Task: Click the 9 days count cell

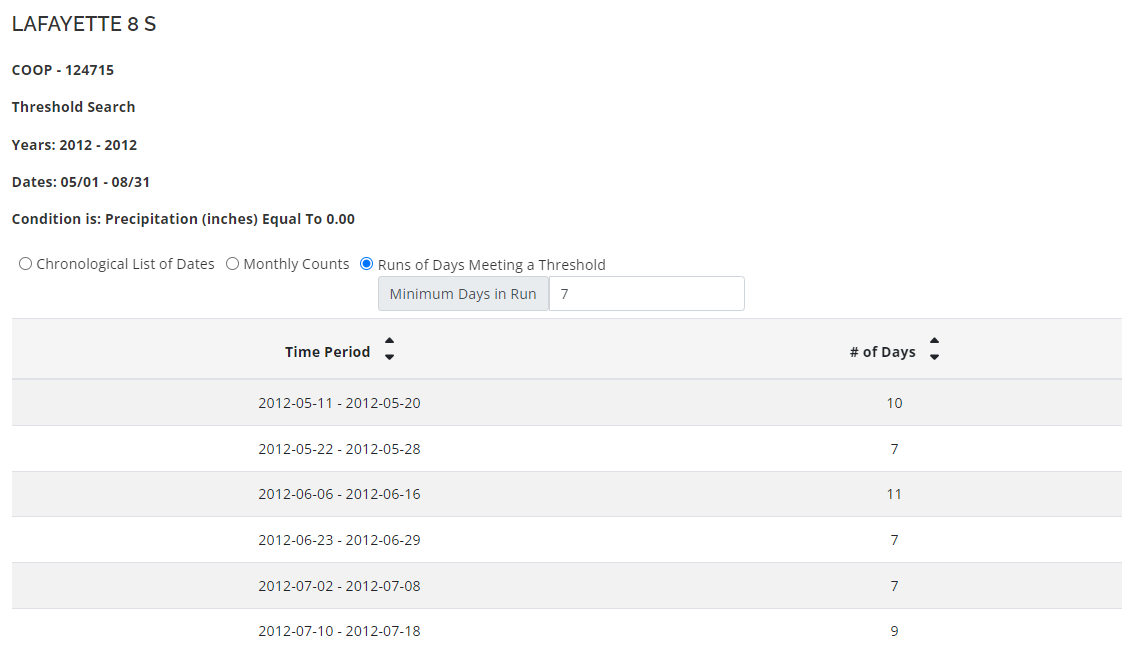Action: [894, 631]
